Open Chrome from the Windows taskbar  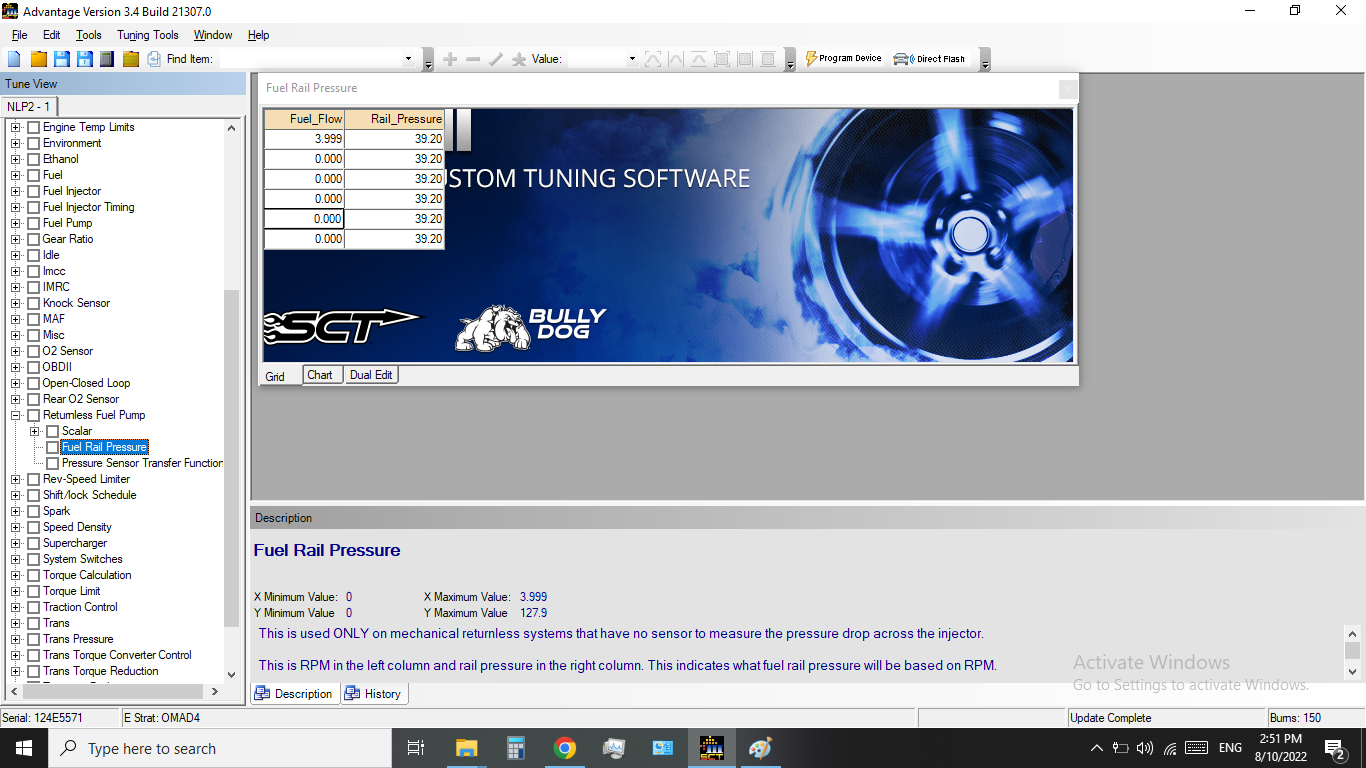[x=565, y=748]
